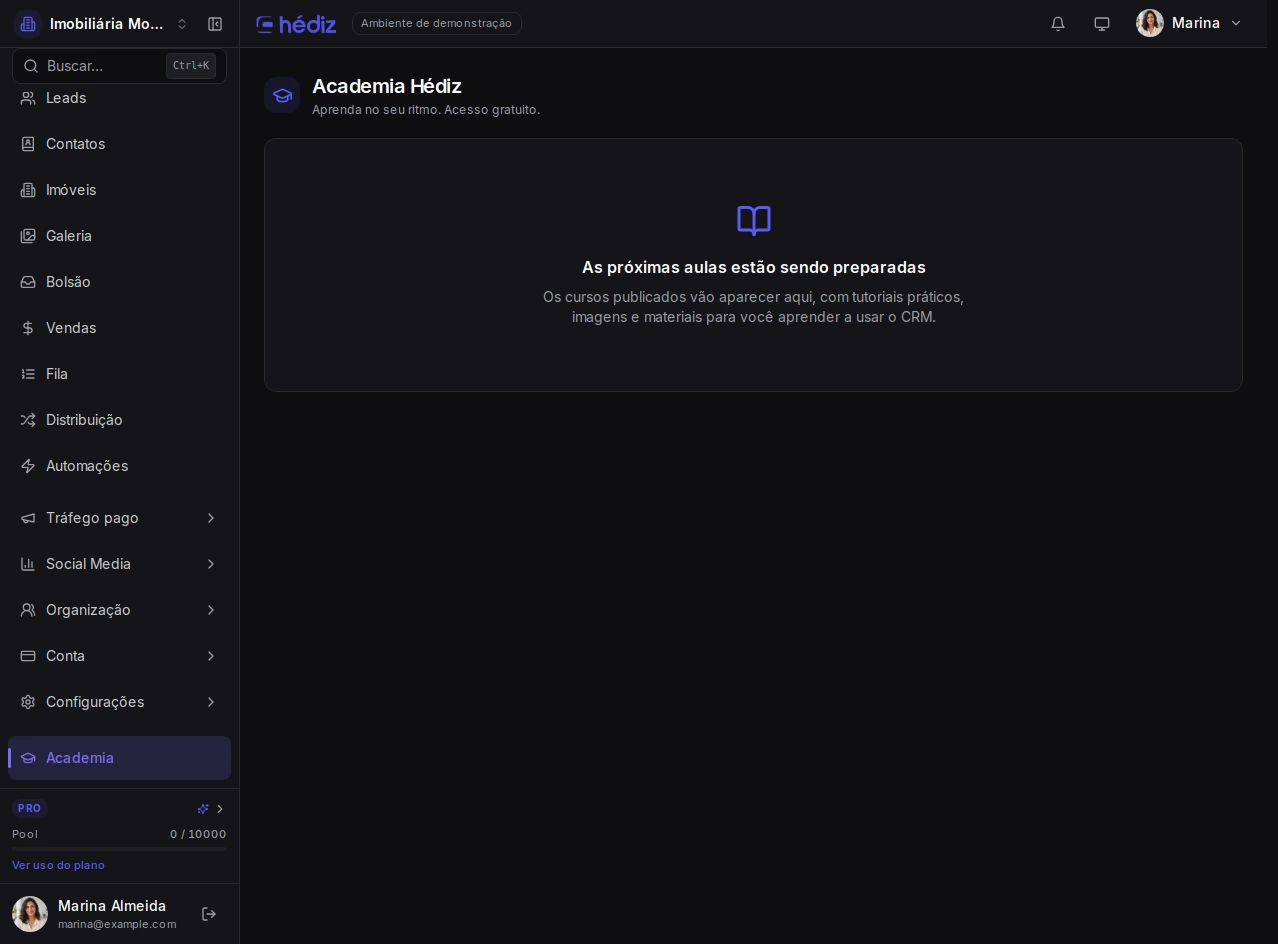Click the monitor display icon in header
Screen dimensions: 1278x944
1102,24
